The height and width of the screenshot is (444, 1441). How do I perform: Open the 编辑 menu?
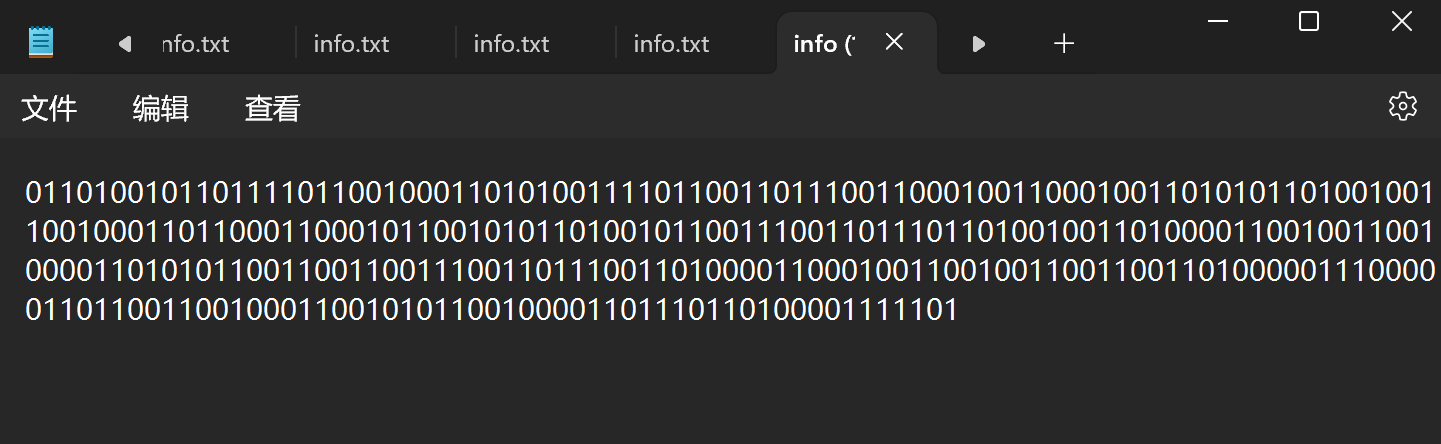click(160, 108)
